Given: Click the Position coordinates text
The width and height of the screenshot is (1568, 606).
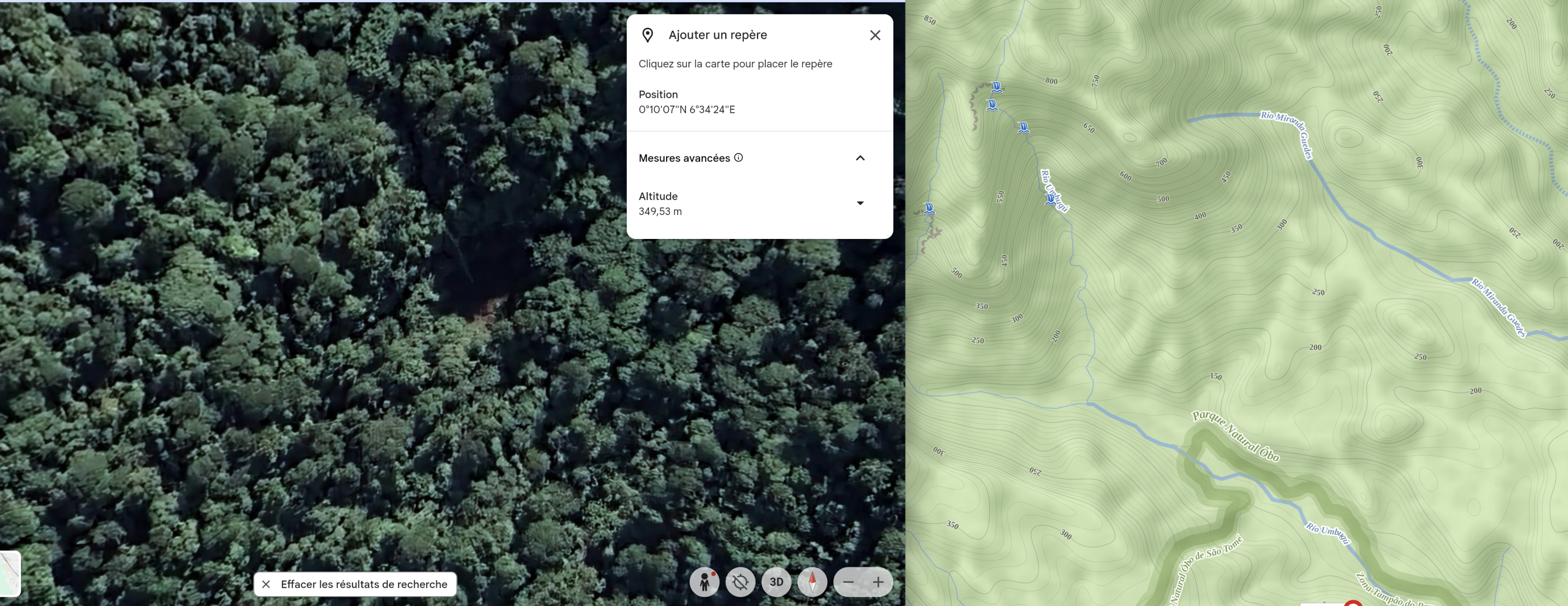Looking at the screenshot, I should pos(686,109).
